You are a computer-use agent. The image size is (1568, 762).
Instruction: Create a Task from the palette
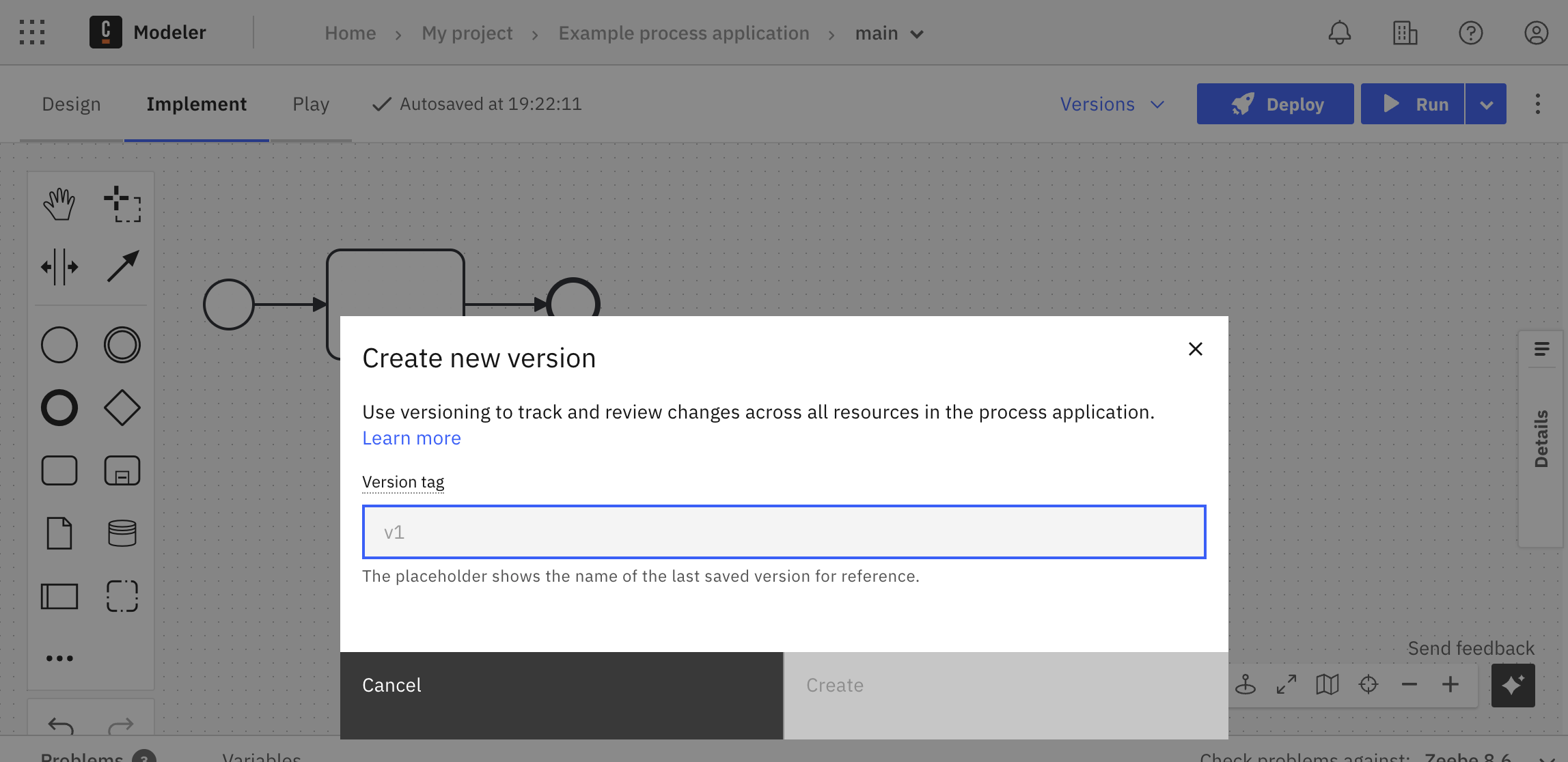tap(59, 470)
